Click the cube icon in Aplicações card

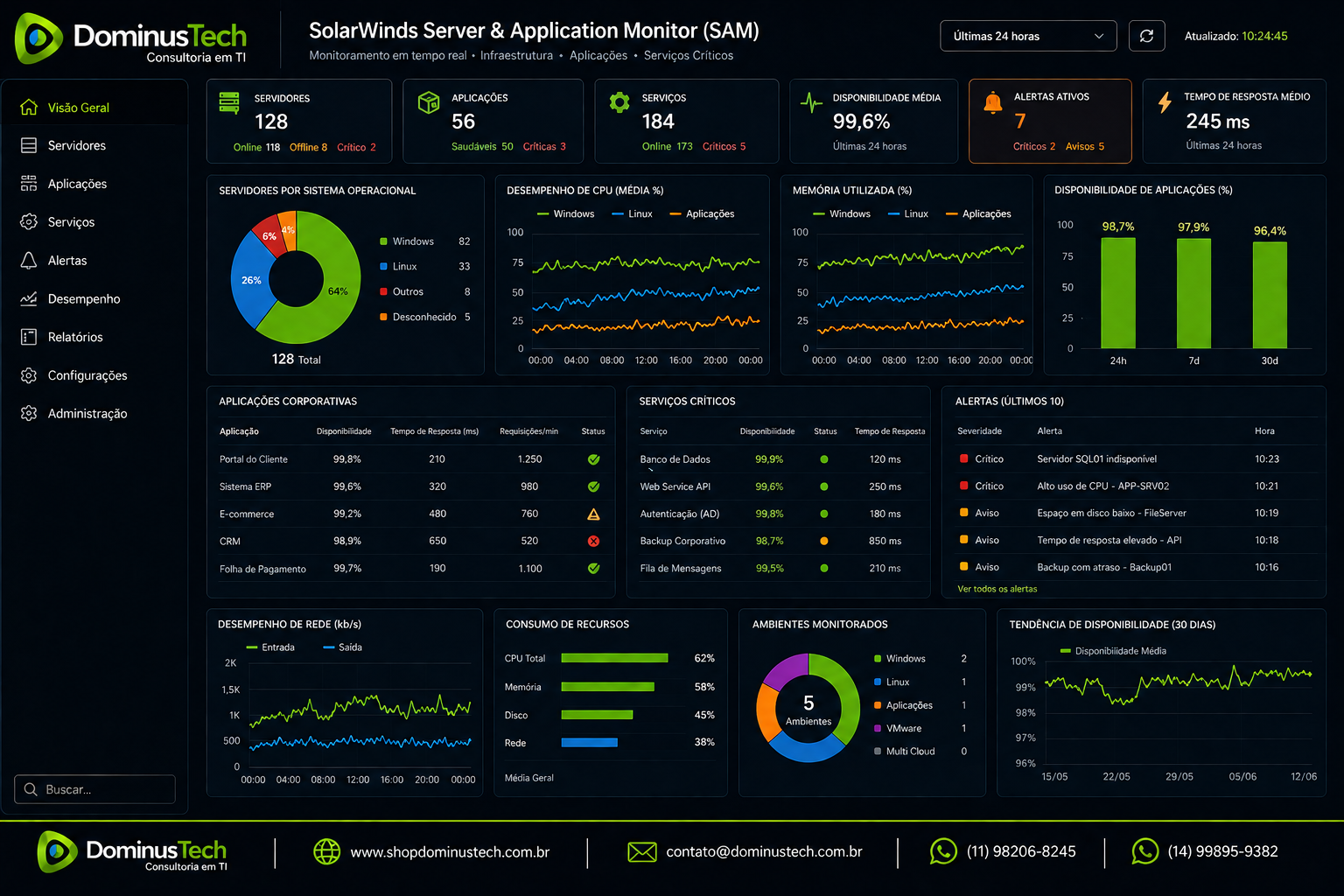429,102
